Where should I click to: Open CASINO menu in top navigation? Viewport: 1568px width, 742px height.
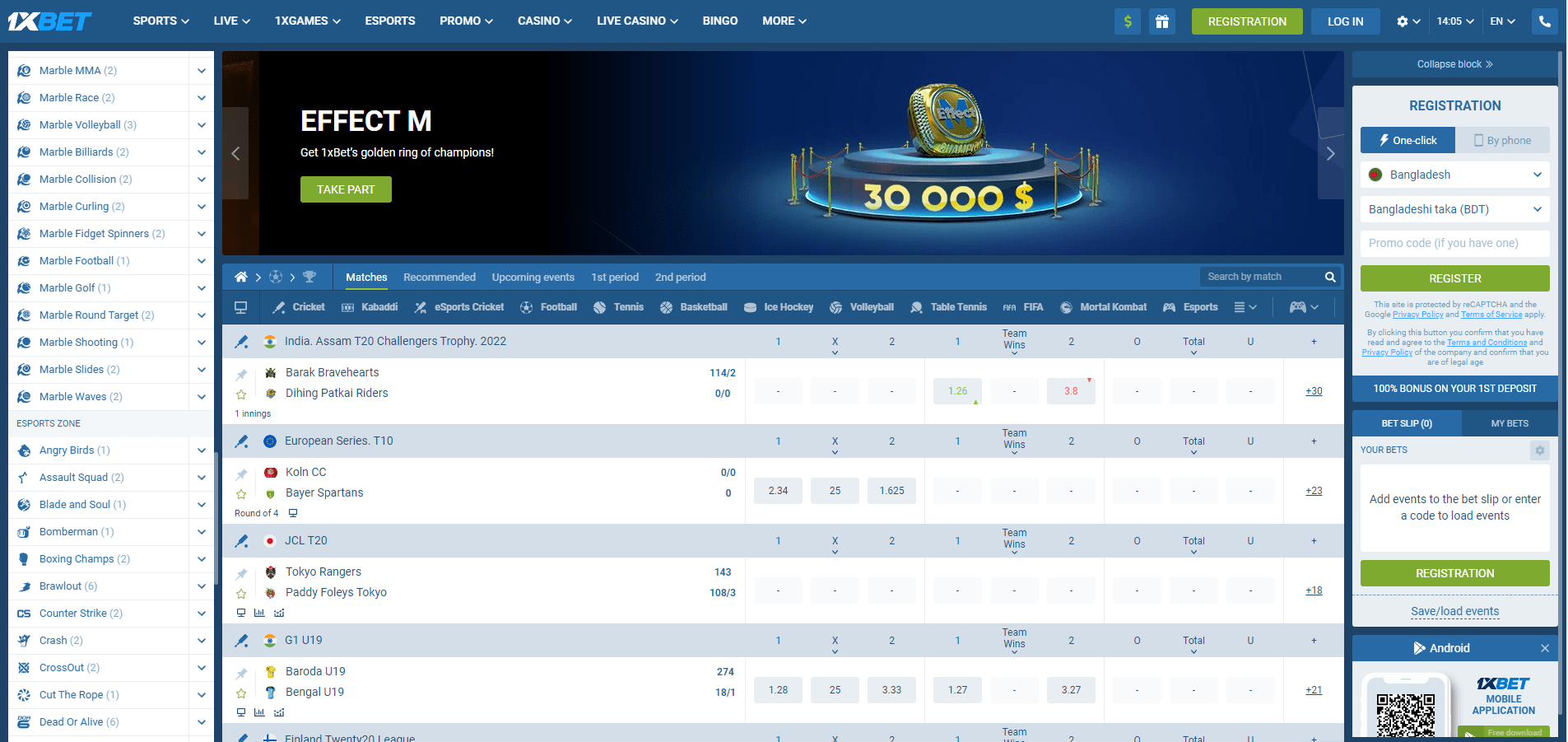544,21
